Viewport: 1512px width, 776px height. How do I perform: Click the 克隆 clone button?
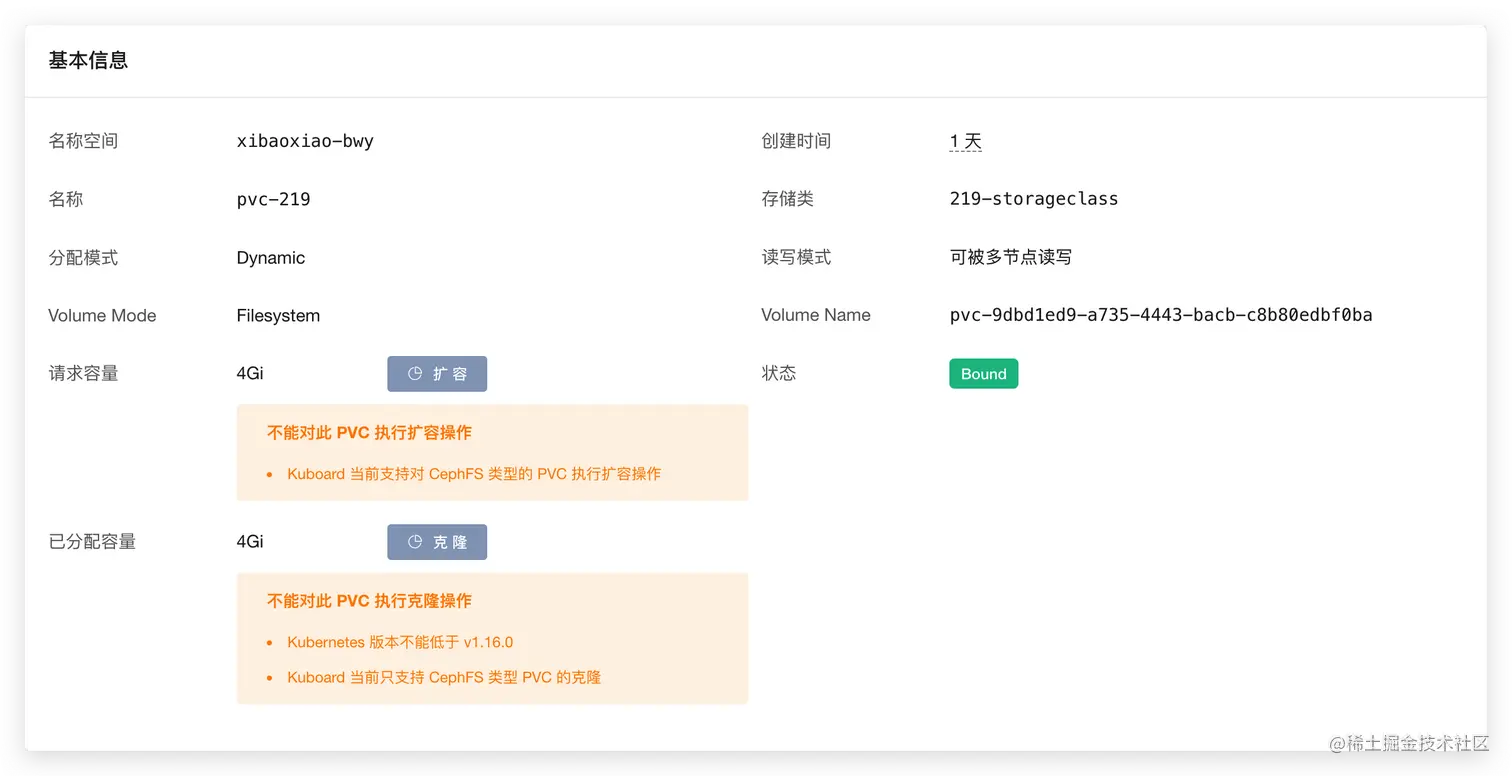click(x=437, y=542)
